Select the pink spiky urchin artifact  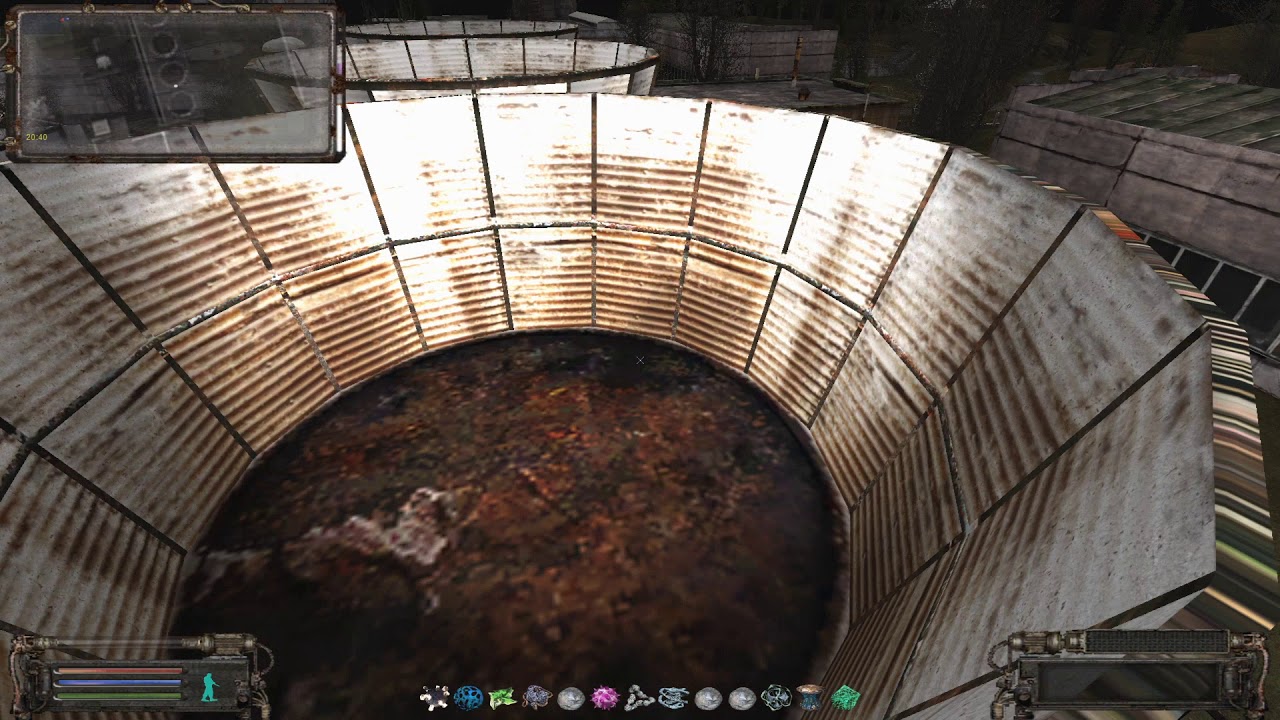coord(605,697)
